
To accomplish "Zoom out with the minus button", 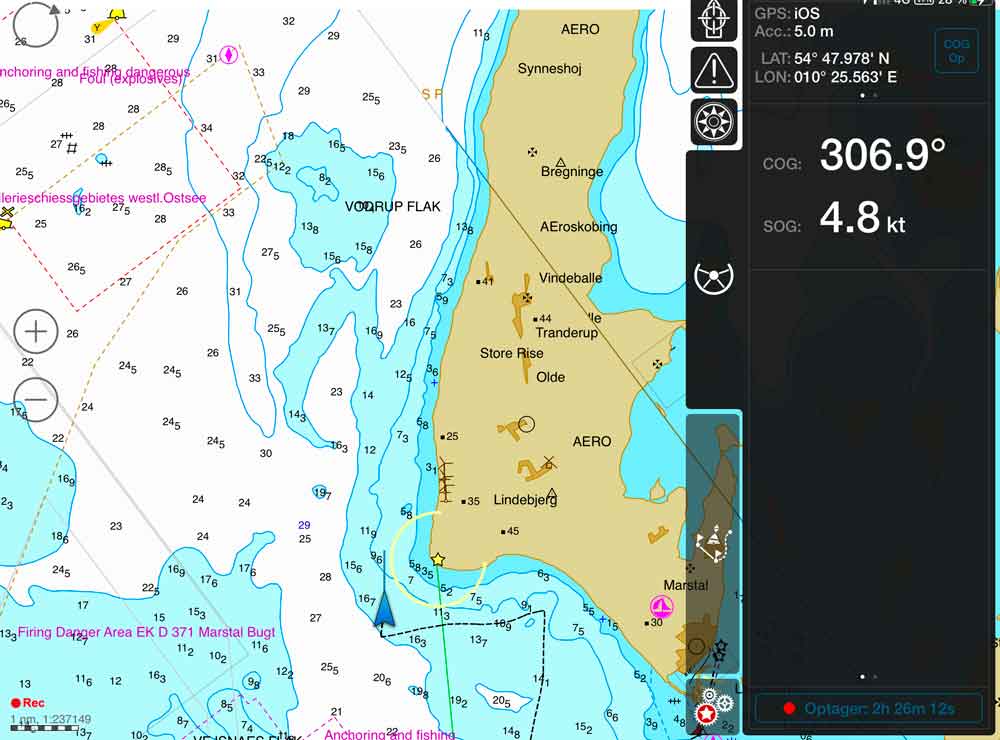I will pos(37,400).
